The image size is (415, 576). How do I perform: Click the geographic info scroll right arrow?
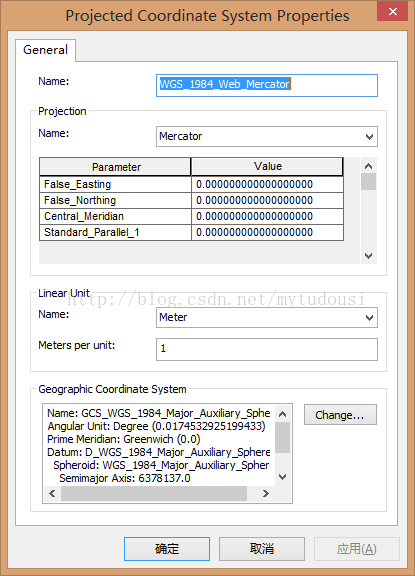click(266, 493)
